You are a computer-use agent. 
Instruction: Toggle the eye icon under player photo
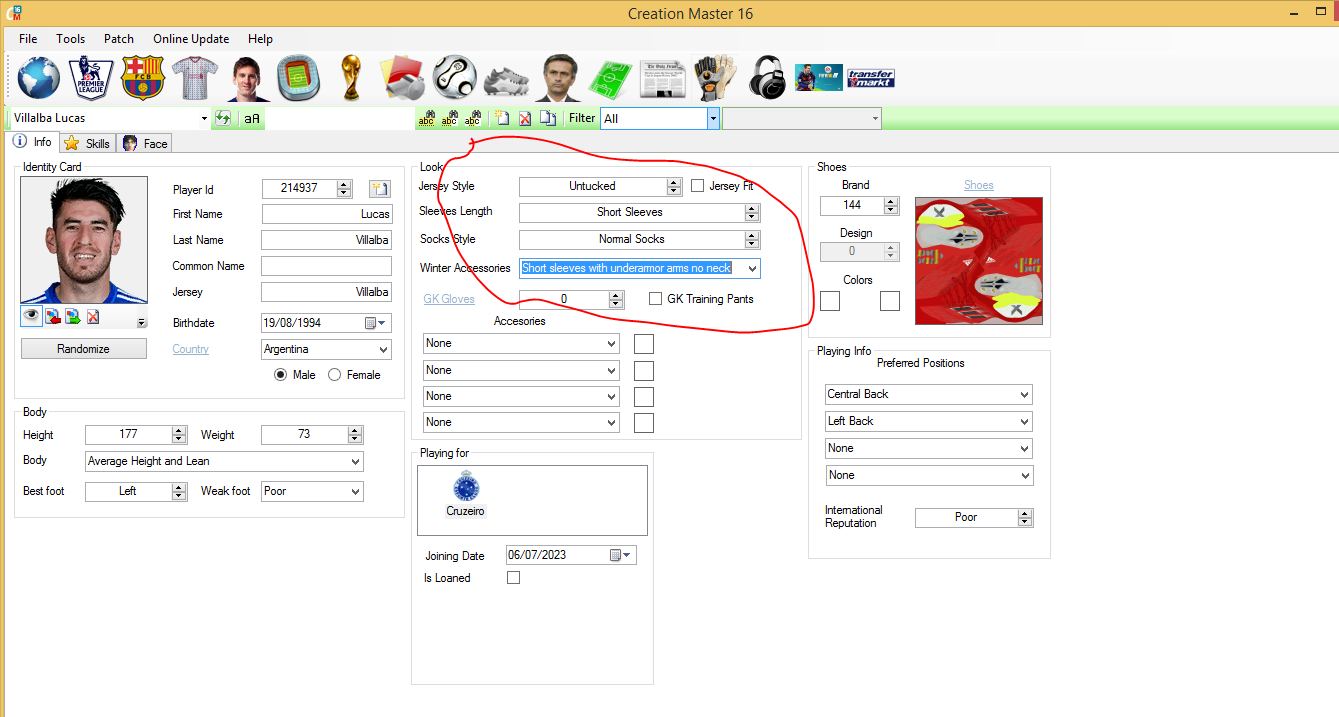32,316
